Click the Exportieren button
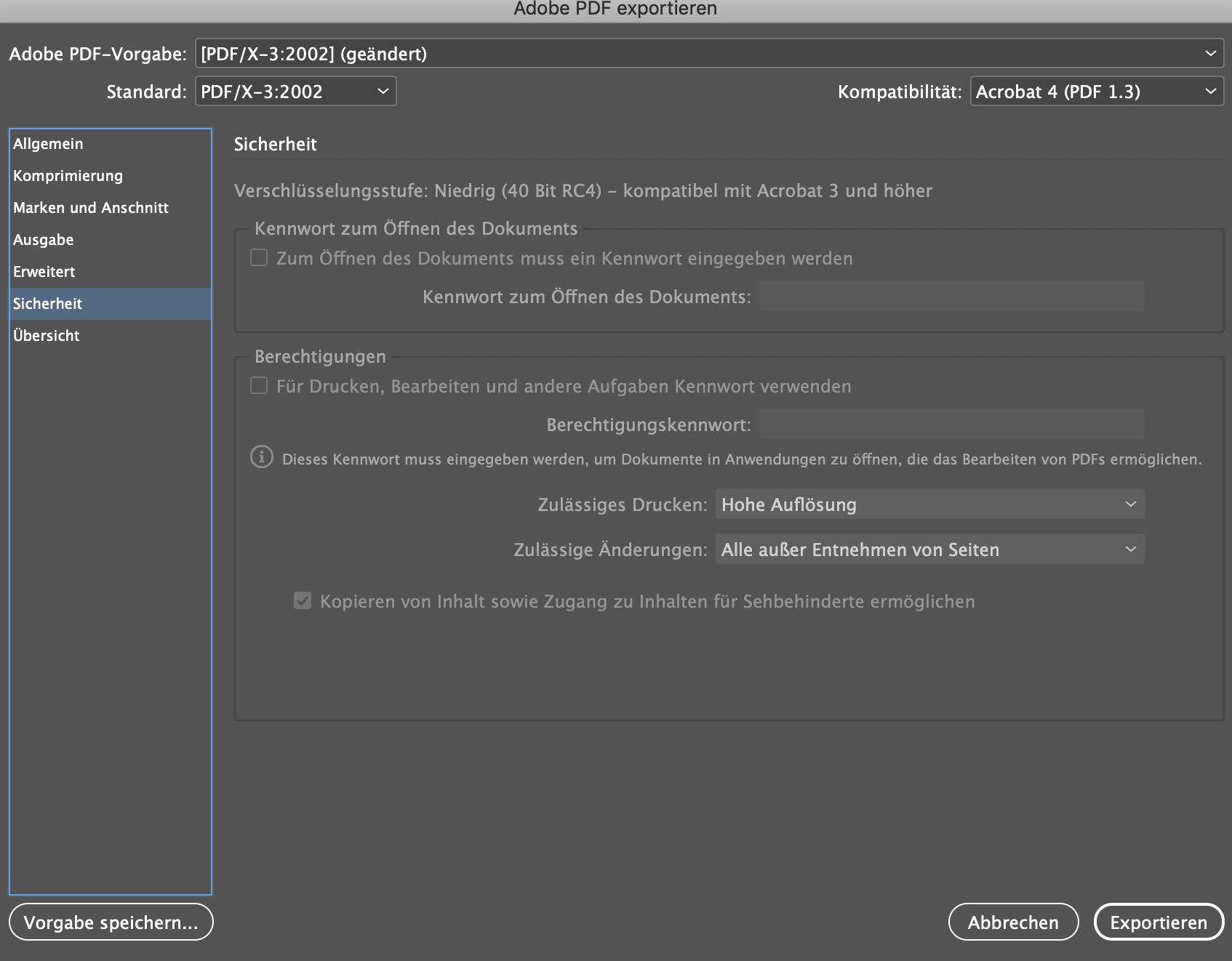The width and height of the screenshot is (1232, 961). (x=1159, y=922)
